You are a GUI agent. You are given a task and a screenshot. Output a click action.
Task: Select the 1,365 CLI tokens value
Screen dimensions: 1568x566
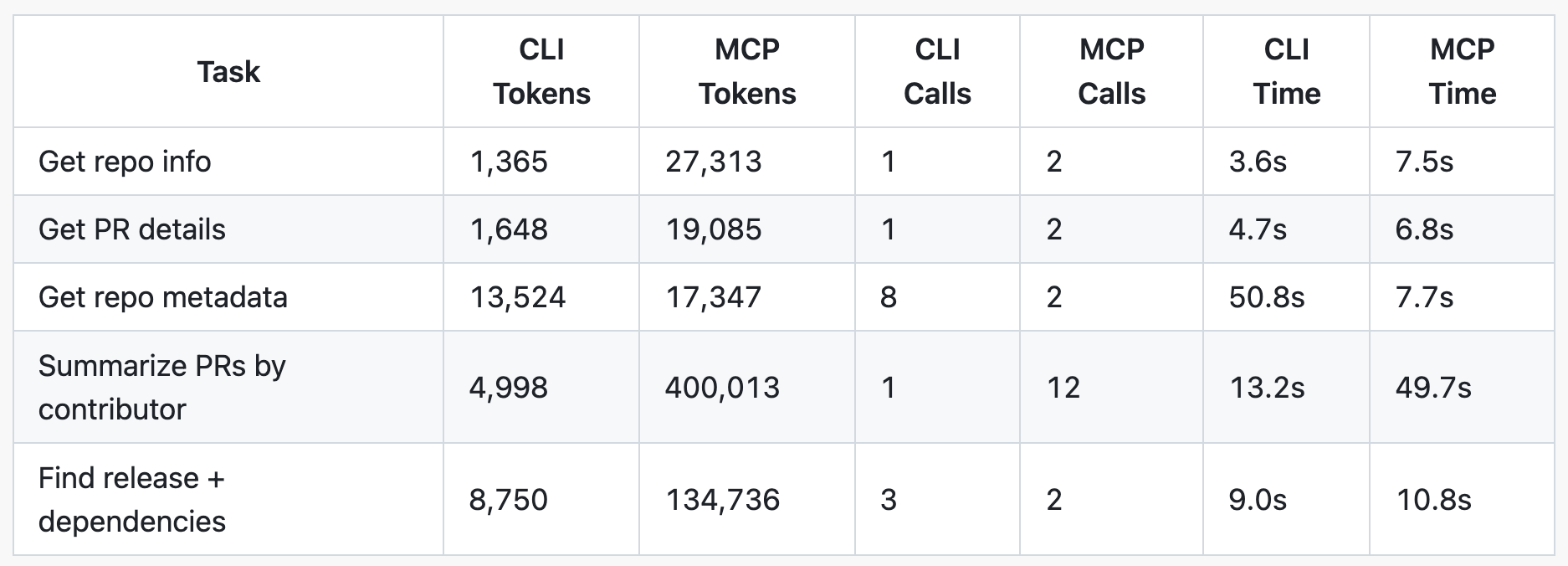coord(509,162)
